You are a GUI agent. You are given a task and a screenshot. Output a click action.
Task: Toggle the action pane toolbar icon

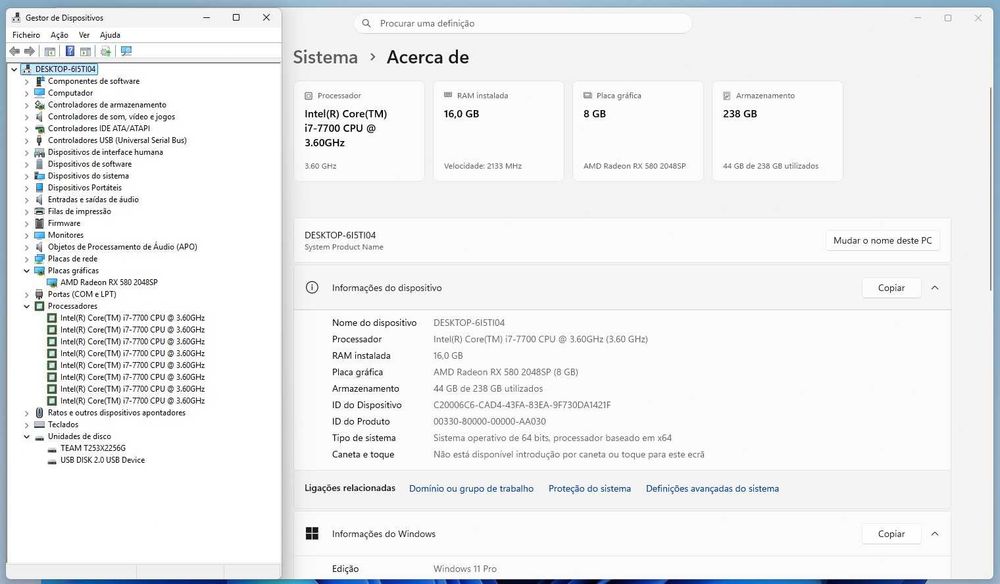[x=85, y=51]
